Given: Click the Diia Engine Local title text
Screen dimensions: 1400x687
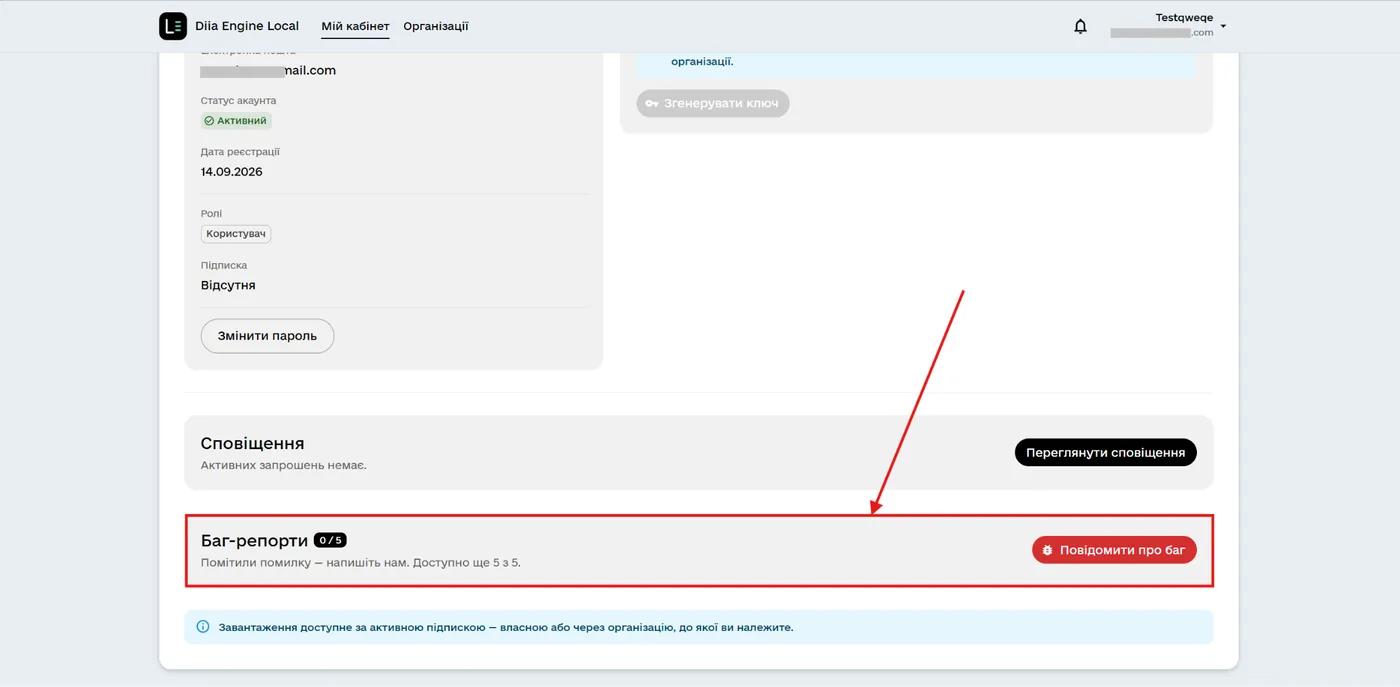Looking at the screenshot, I should (x=248, y=26).
